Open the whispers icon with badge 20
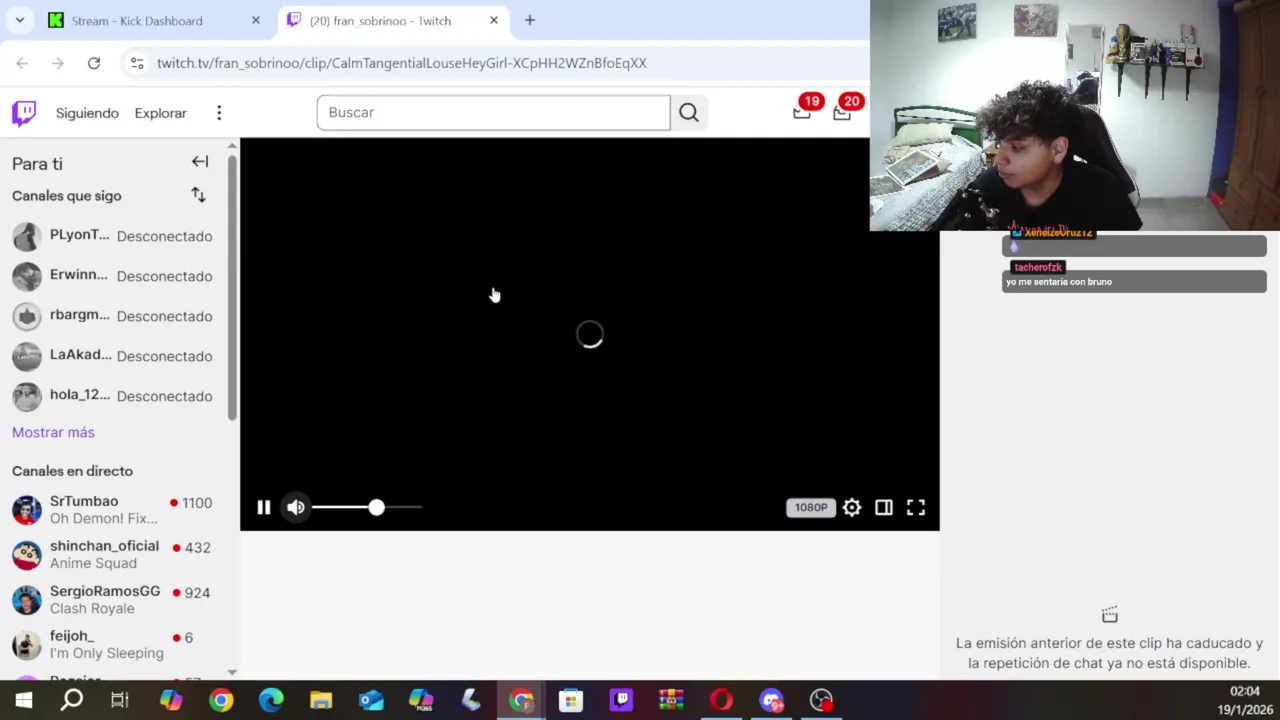1280x720 pixels. tap(842, 112)
